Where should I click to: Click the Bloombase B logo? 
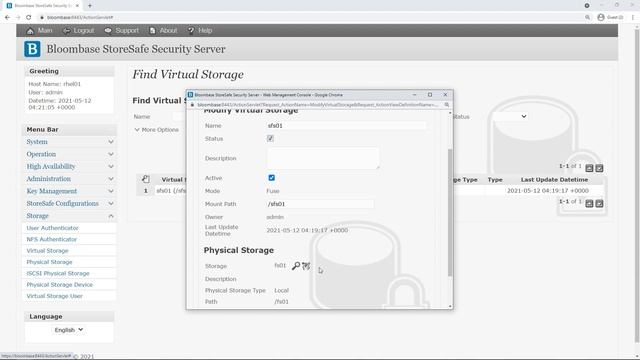point(32,49)
